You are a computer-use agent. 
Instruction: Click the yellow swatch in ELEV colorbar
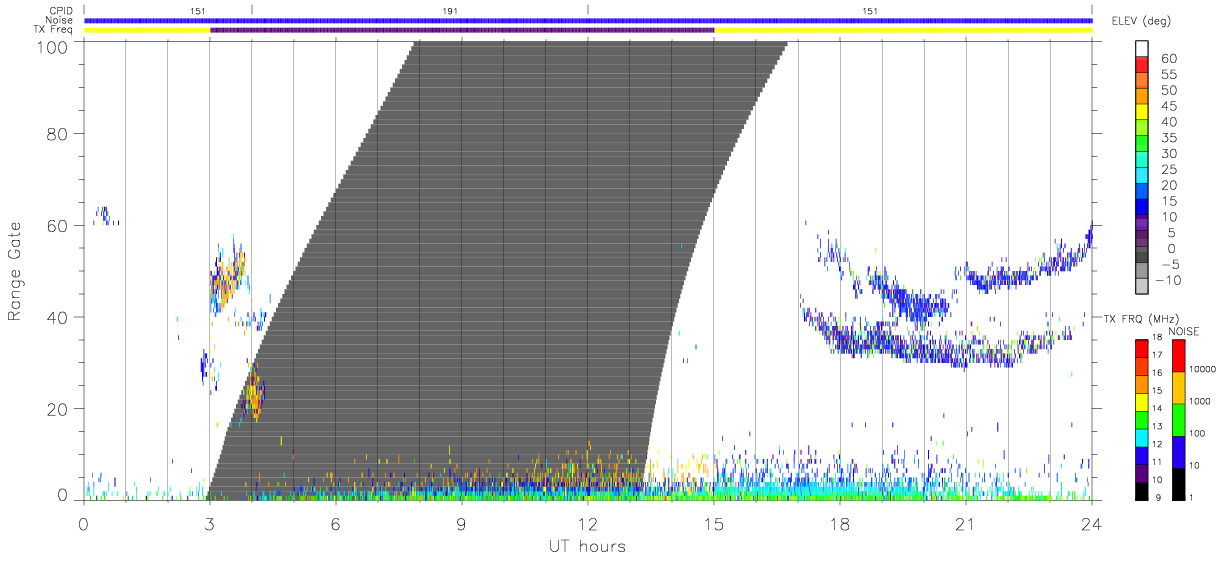(x=1142, y=112)
